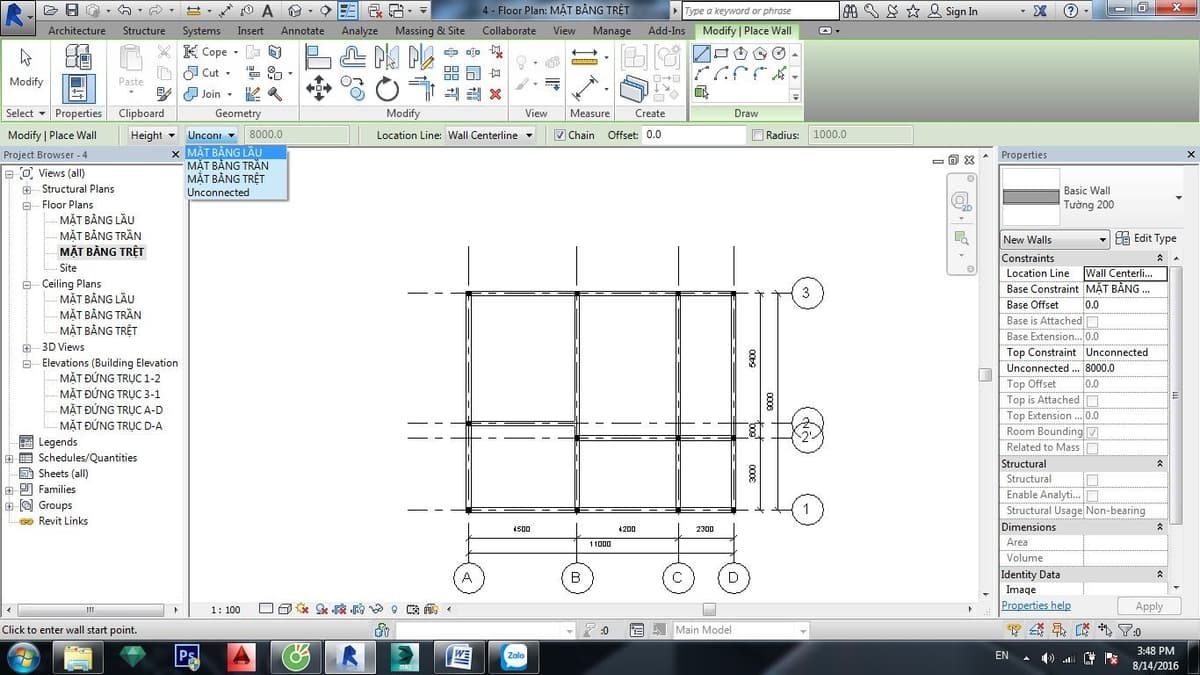Open MẶT ĐỨNG TRỤC 1-2 elevation view
This screenshot has width=1200, height=675.
coord(110,379)
